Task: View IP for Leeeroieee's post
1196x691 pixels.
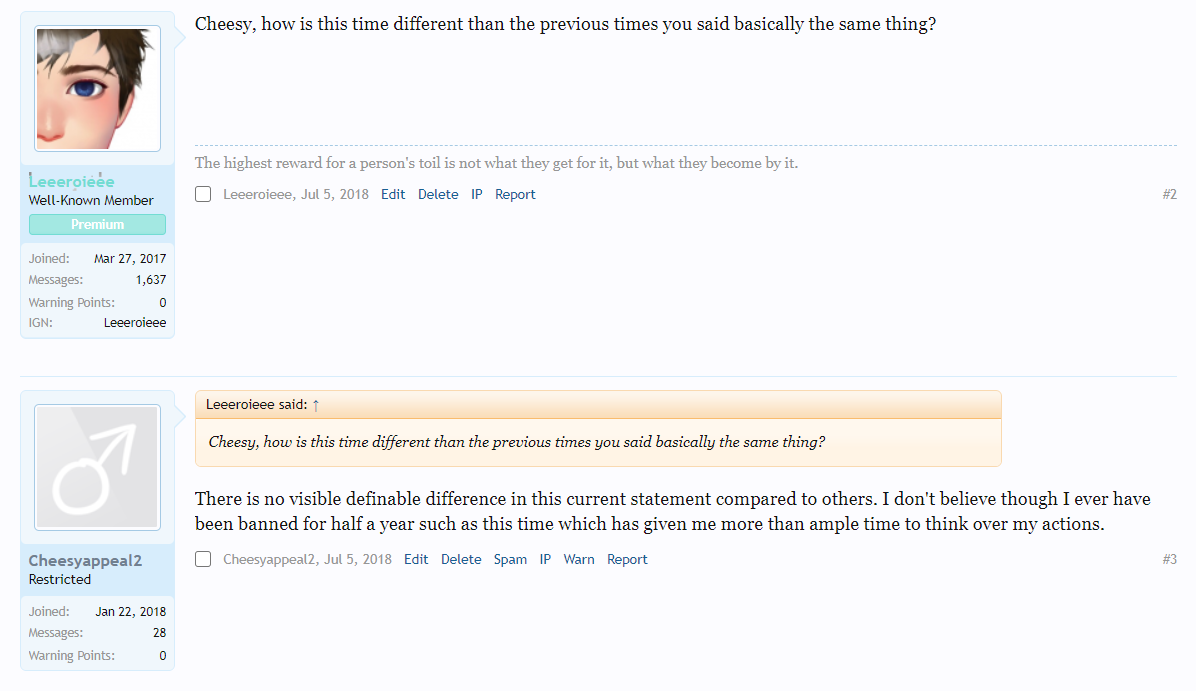Action: click(x=477, y=194)
